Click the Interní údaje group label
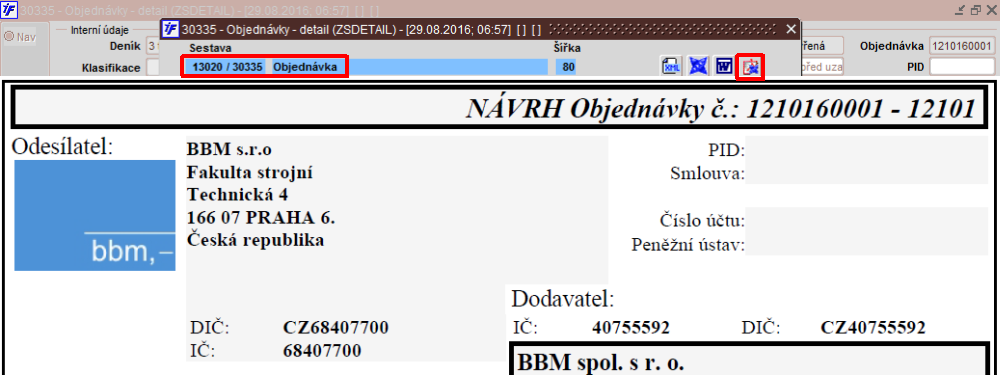This screenshot has width=1000, height=377. 99,29
